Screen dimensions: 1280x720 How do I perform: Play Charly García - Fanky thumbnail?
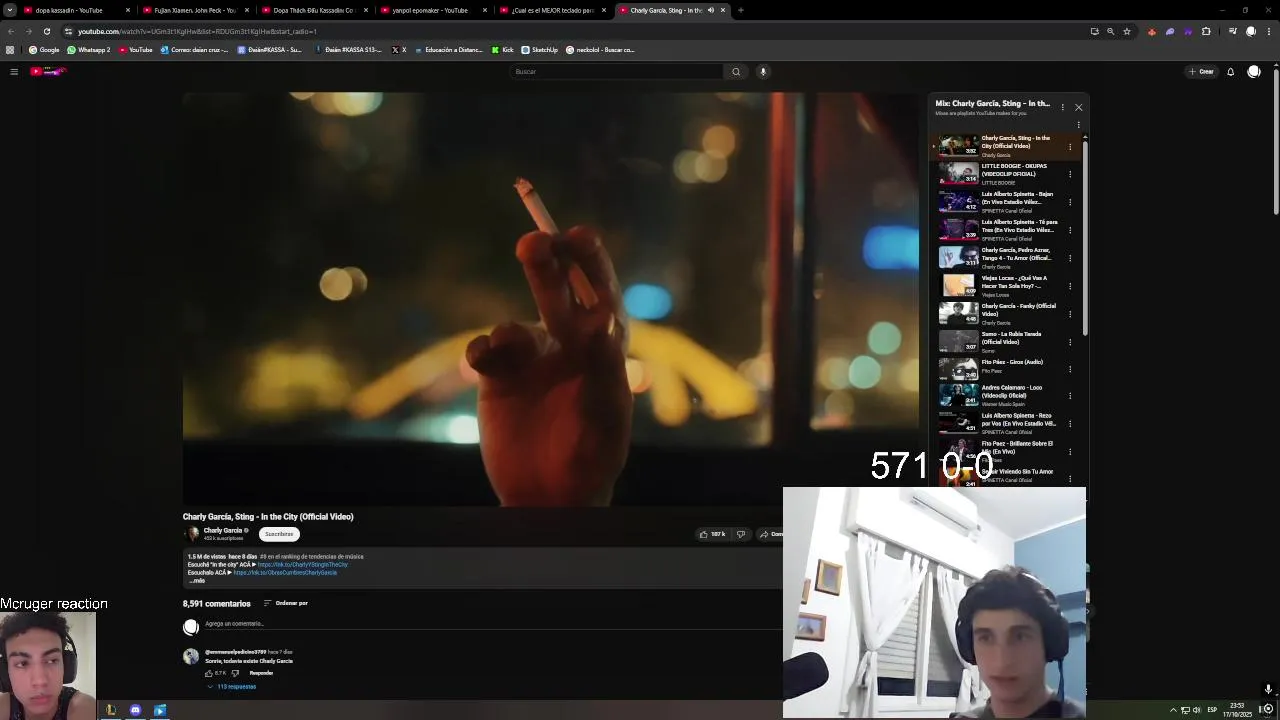coord(958,313)
